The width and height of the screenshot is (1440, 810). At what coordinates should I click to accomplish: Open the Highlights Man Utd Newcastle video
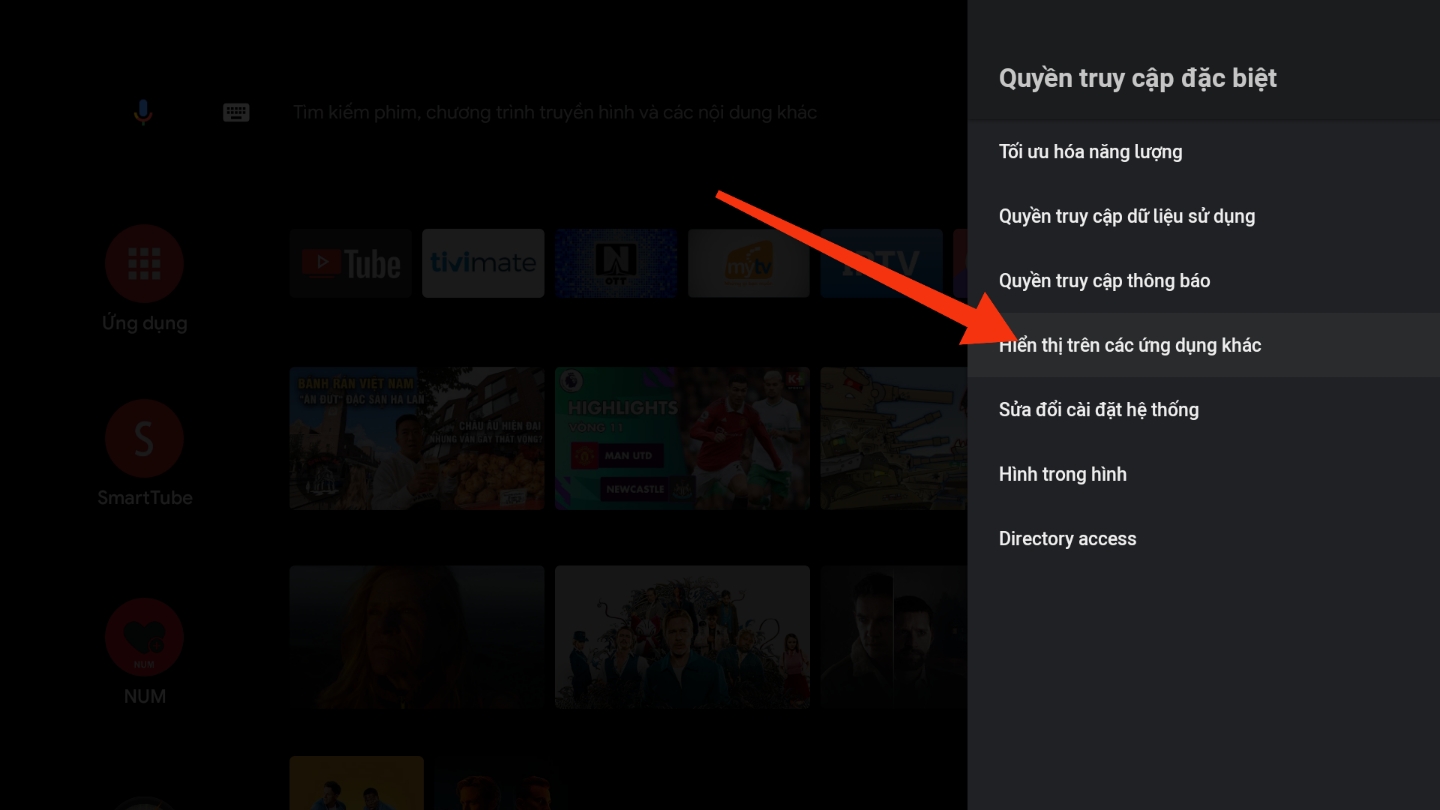(682, 438)
